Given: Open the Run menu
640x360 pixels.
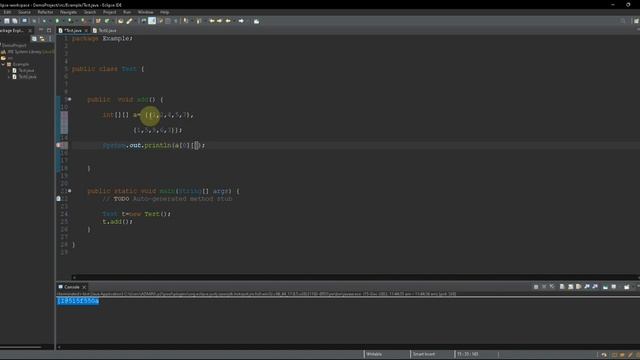Looking at the screenshot, I should pos(127,12).
